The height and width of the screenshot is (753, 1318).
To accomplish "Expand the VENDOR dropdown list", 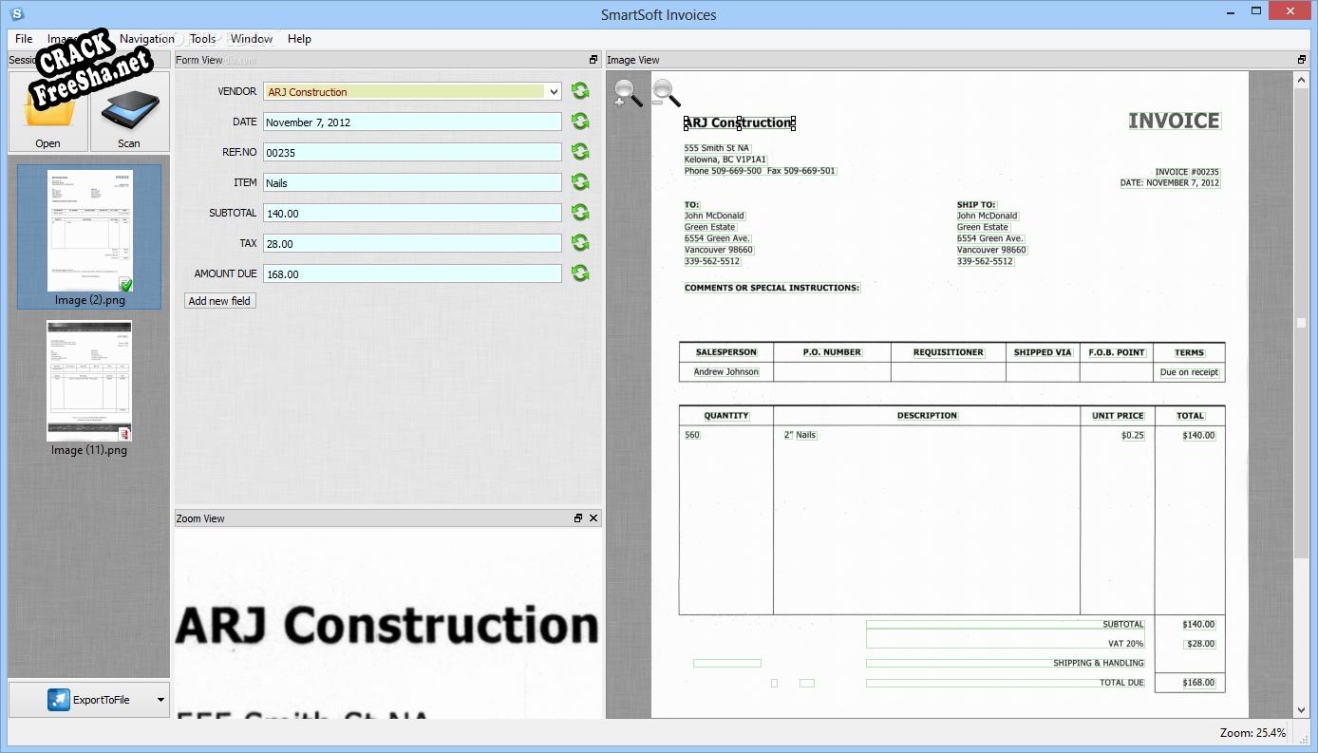I will click(x=553, y=92).
